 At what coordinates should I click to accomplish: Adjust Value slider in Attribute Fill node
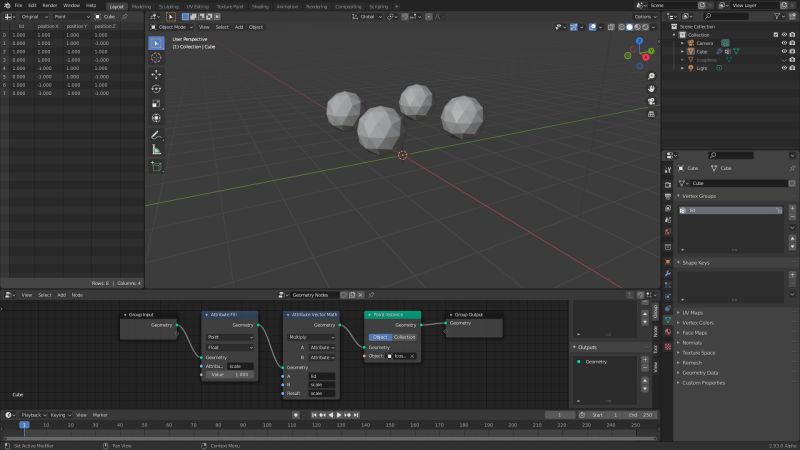coord(230,374)
